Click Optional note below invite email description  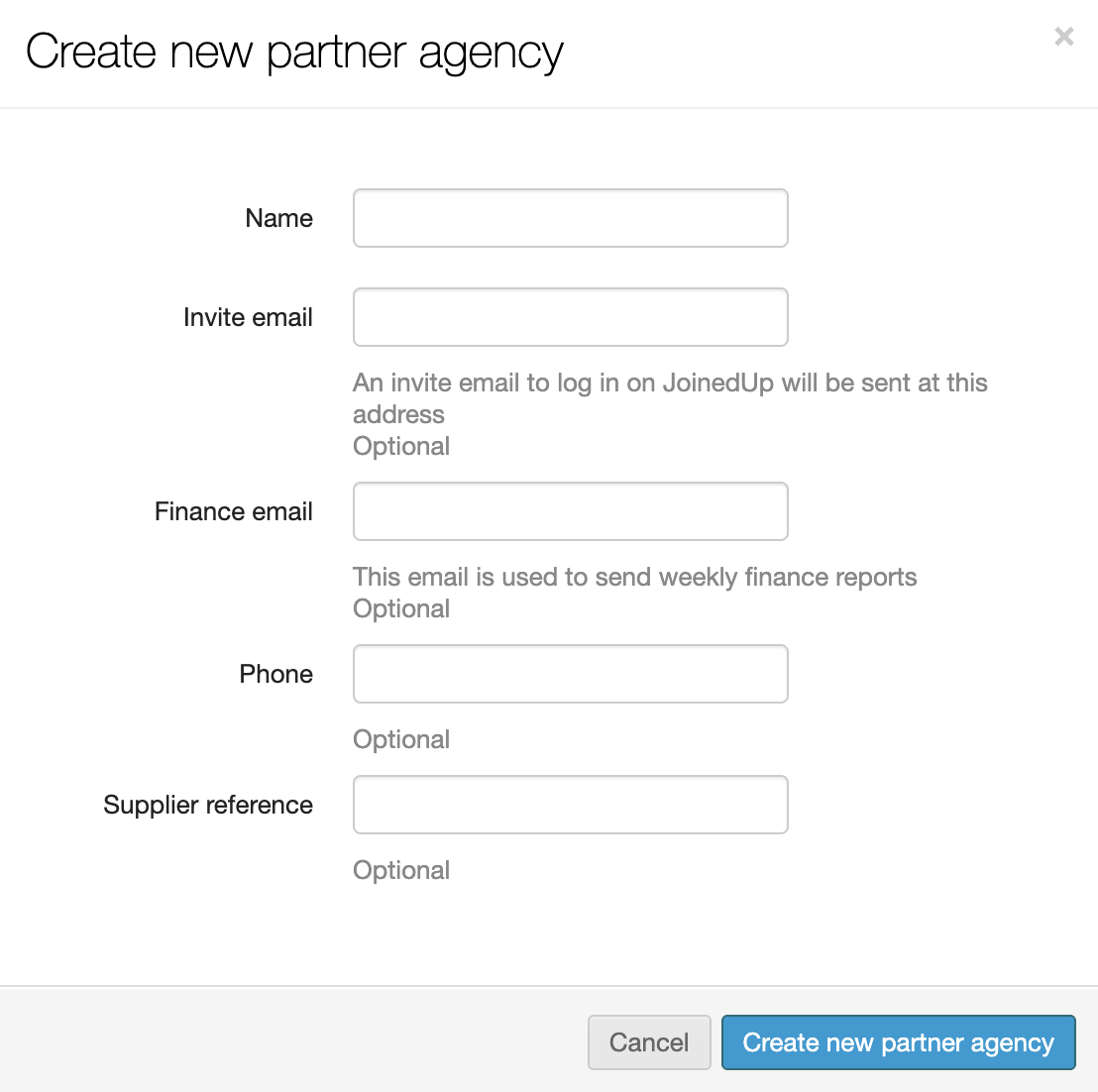pos(401,446)
